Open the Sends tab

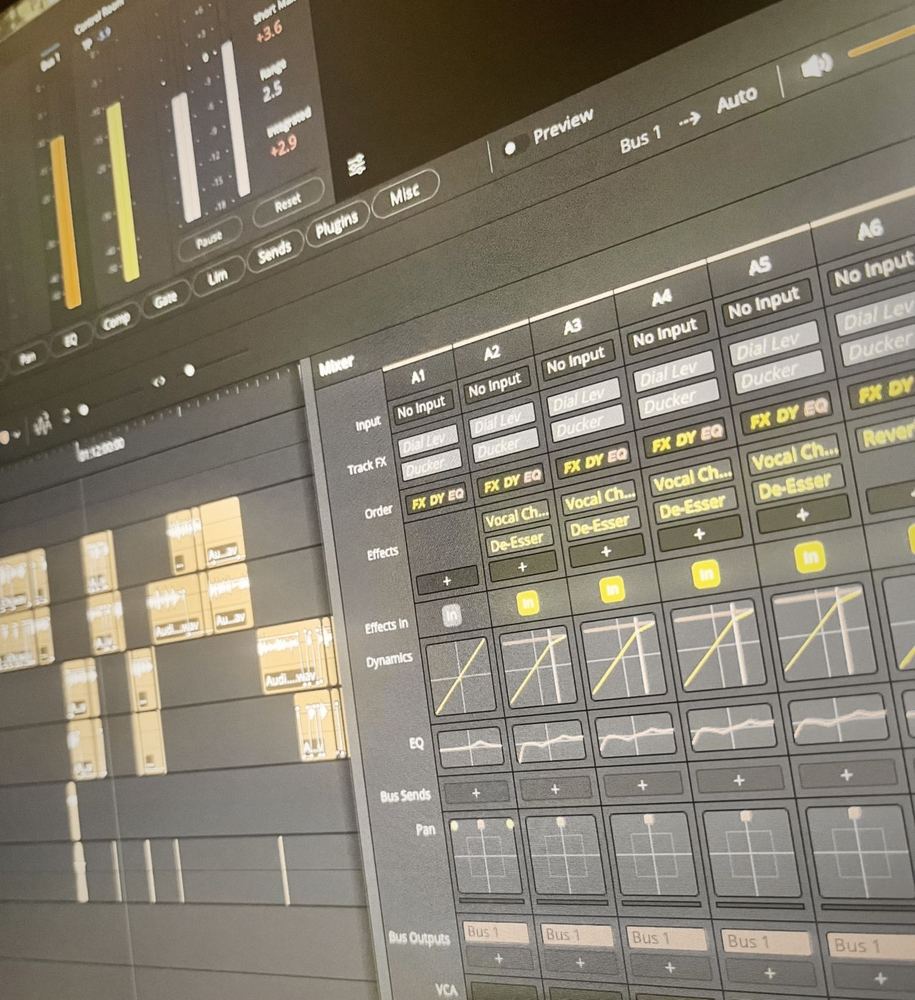coord(275,252)
